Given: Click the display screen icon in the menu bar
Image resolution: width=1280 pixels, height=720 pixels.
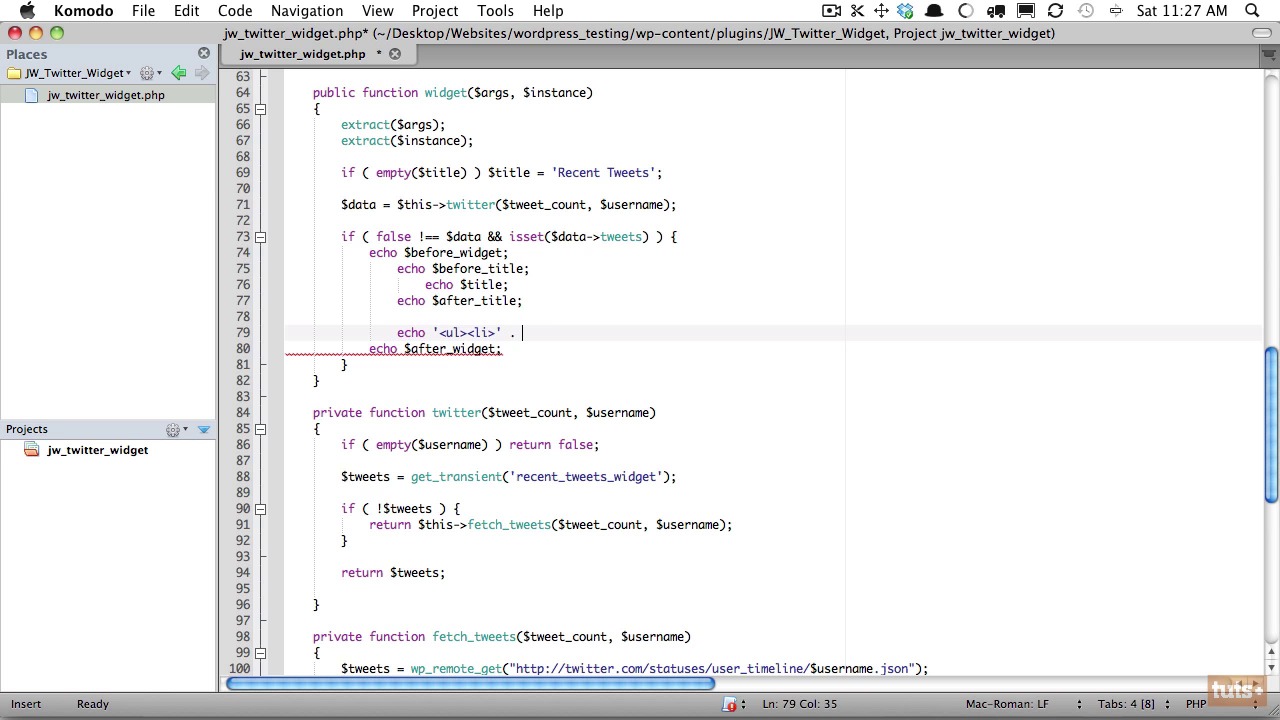Looking at the screenshot, I should pos(1026,11).
